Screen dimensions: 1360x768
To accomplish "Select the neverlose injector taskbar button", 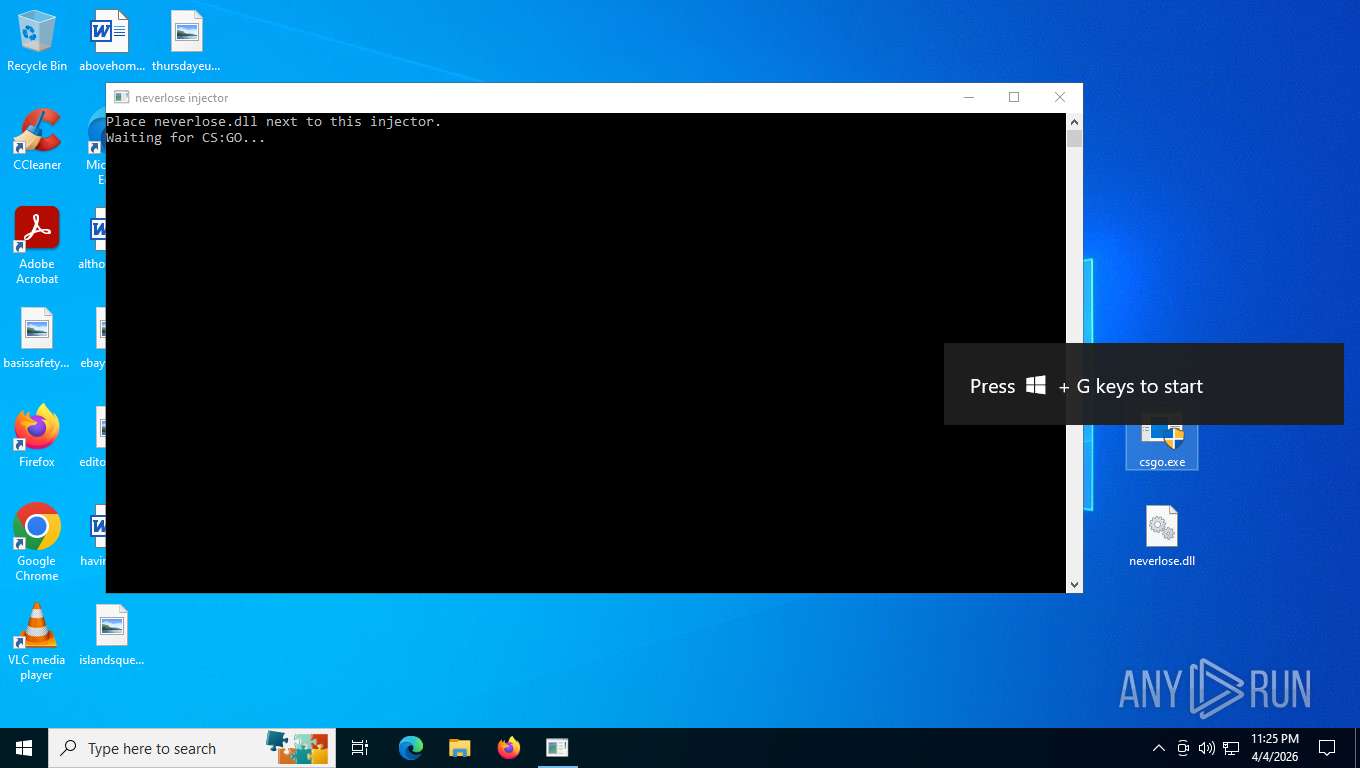I will 557,748.
